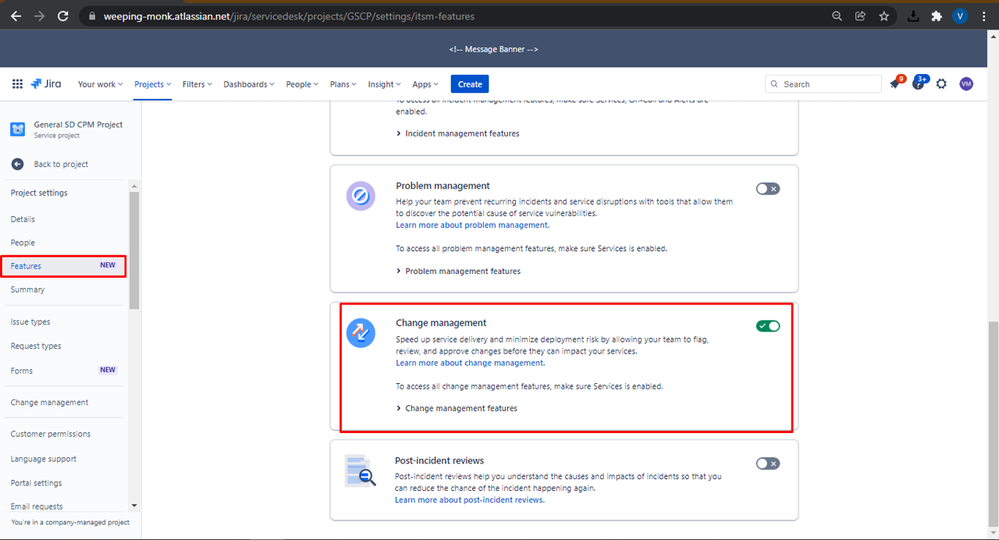Select Features in the sidebar
The image size is (999, 540).
[64, 266]
